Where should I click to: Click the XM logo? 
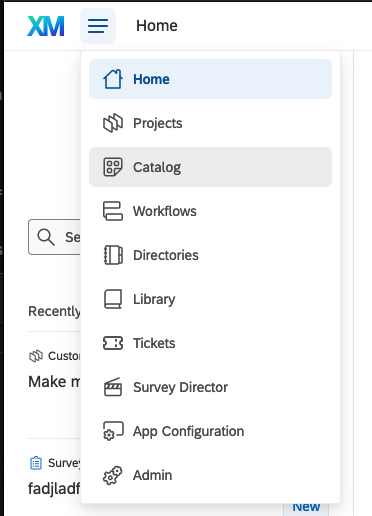(x=46, y=26)
